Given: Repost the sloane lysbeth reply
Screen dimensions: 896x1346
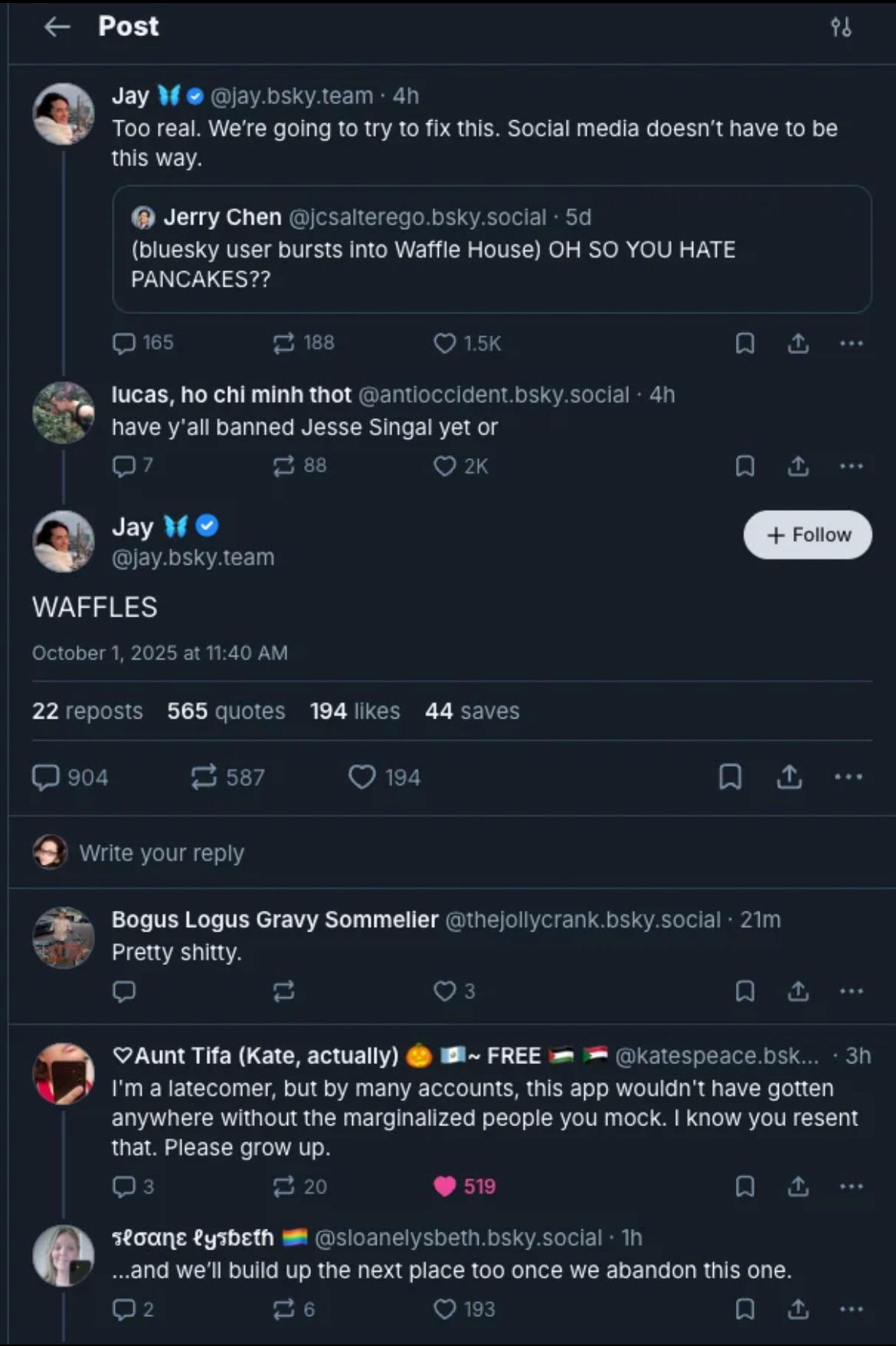Looking at the screenshot, I should point(284,1309).
